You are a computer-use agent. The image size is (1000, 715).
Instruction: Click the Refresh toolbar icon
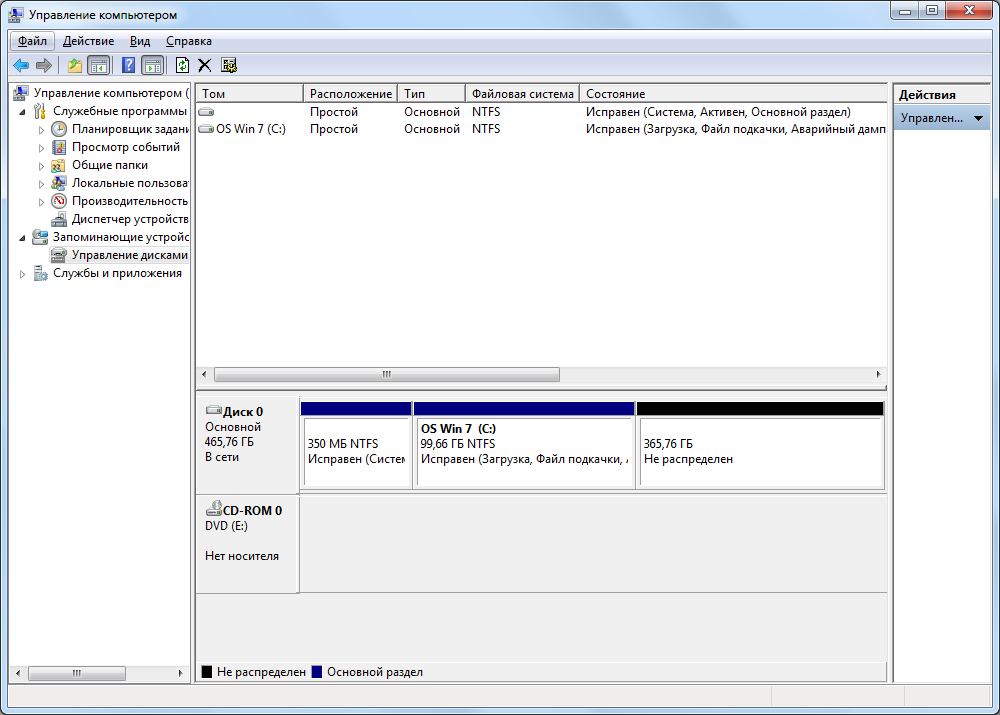point(182,66)
